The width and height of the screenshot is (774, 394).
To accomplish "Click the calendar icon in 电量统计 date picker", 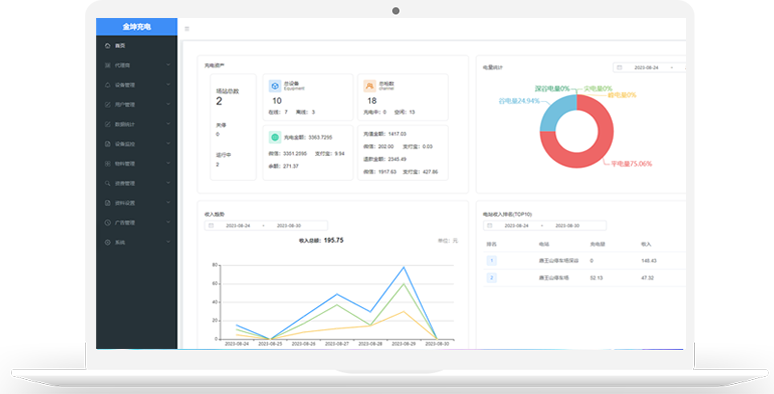I will coord(619,67).
